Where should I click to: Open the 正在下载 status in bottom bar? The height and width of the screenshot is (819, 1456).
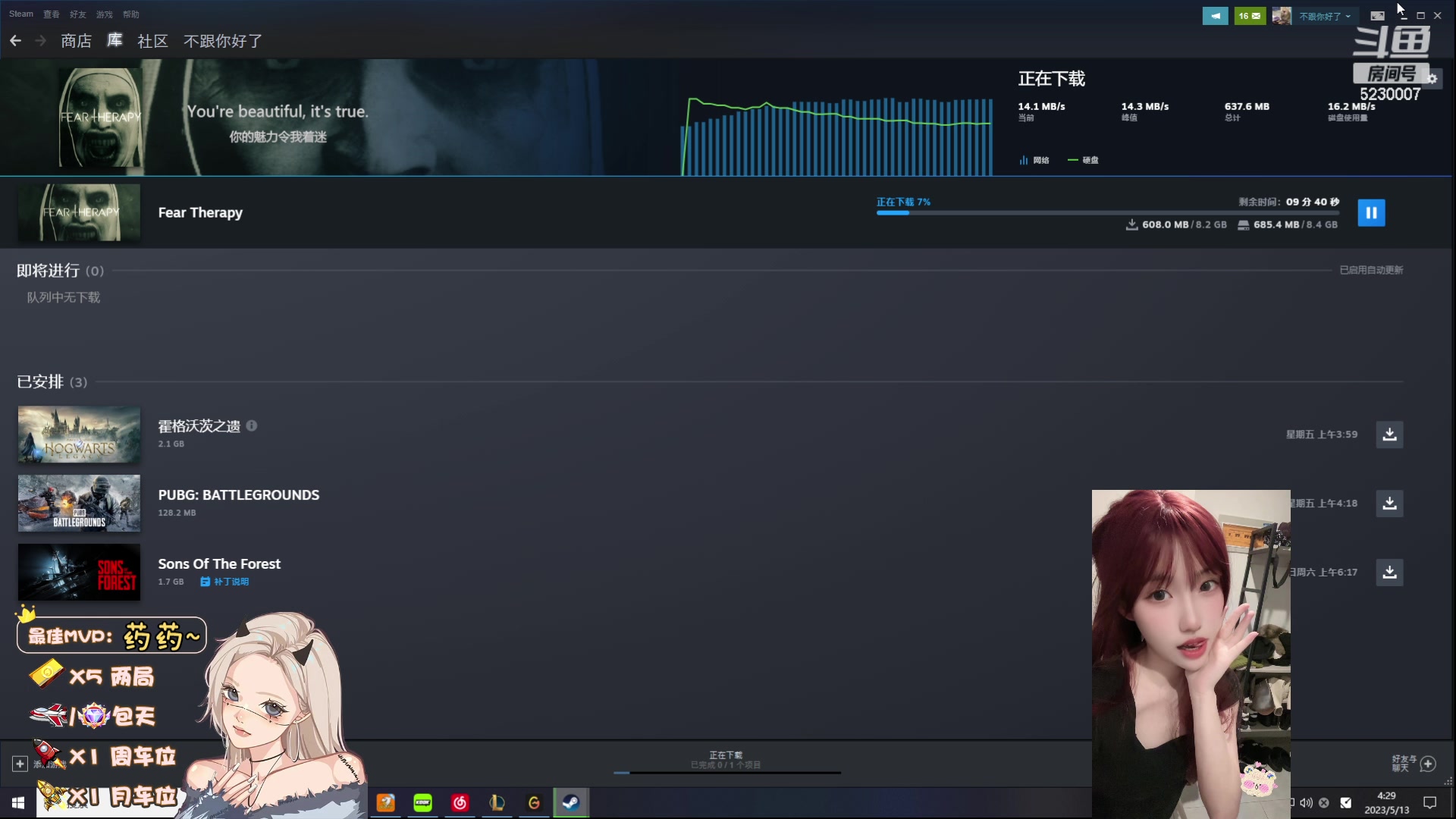click(726, 761)
